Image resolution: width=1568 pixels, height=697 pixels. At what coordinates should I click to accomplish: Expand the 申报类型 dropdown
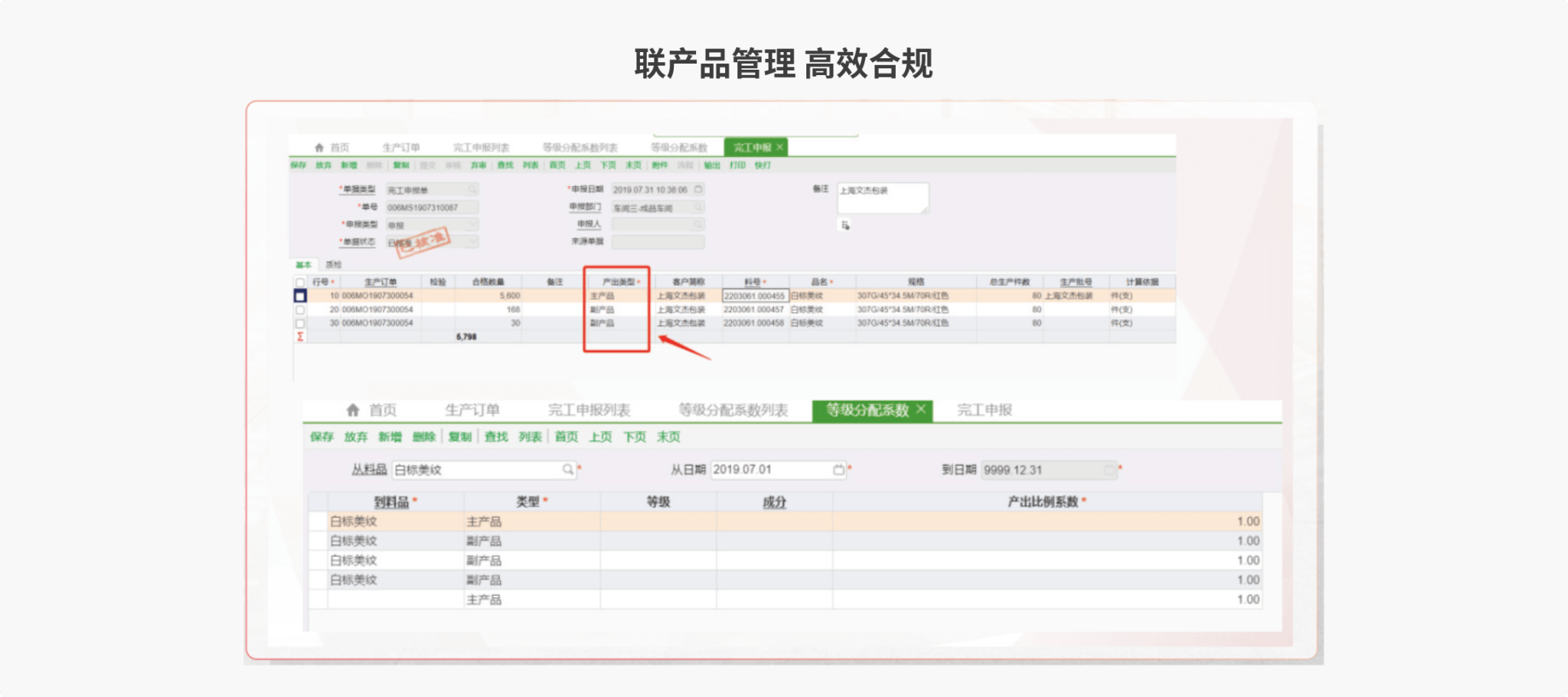[x=472, y=224]
